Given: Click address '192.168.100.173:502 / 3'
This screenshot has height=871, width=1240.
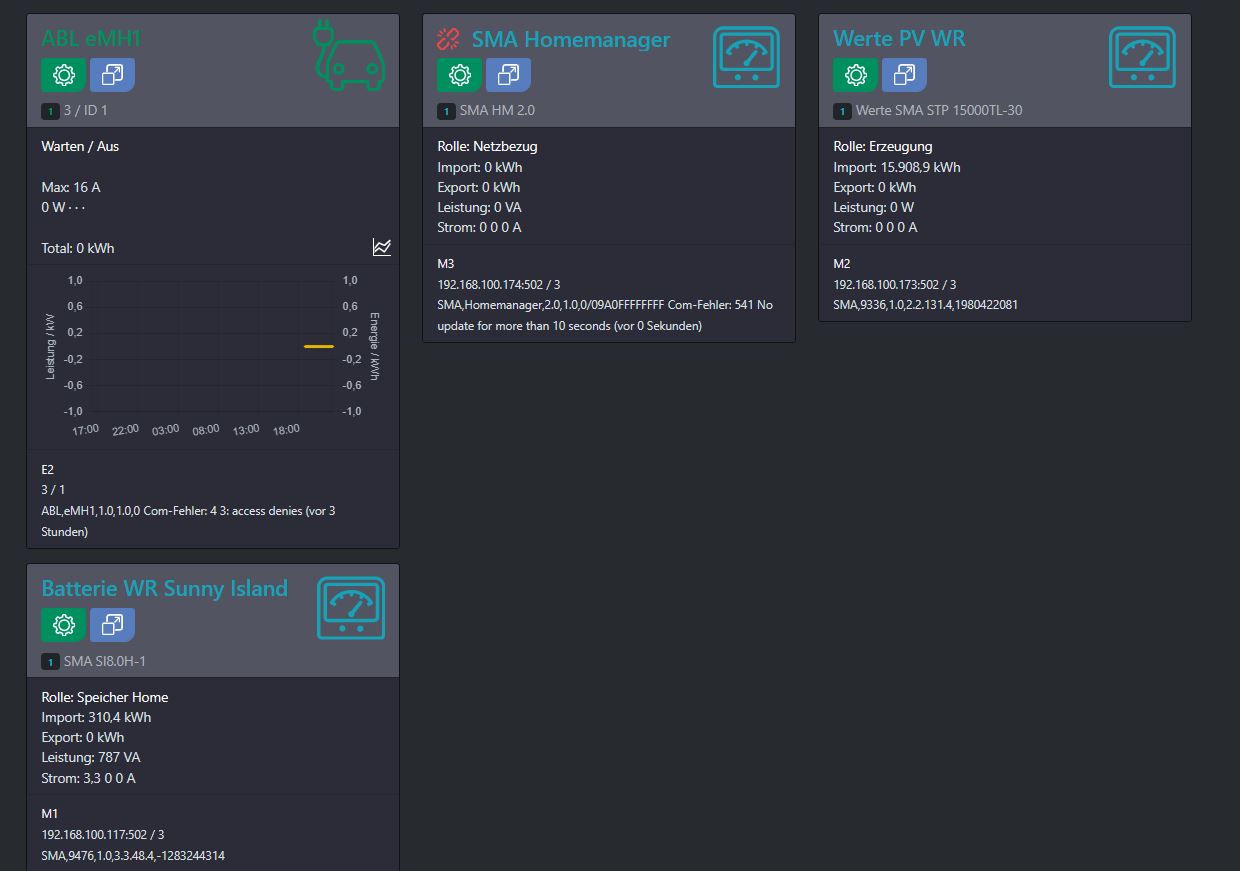Looking at the screenshot, I should [895, 285].
